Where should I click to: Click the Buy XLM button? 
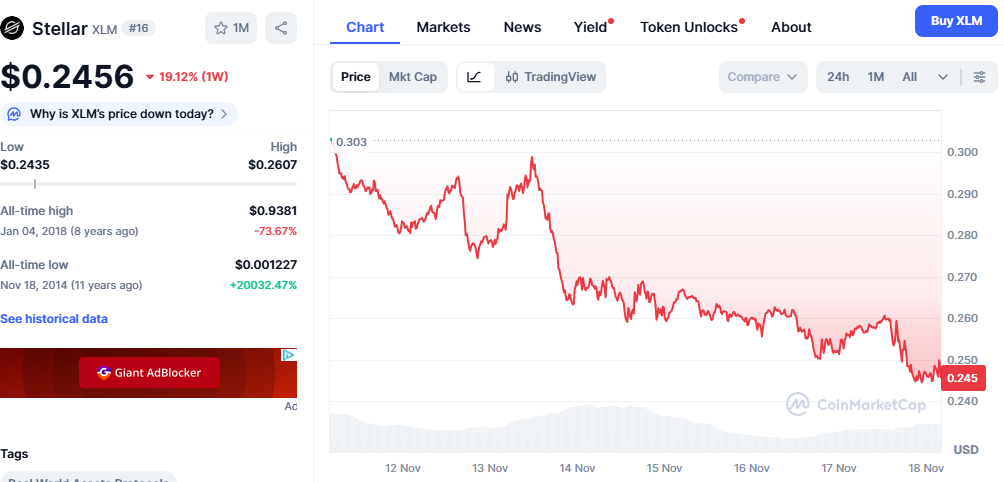(x=956, y=20)
